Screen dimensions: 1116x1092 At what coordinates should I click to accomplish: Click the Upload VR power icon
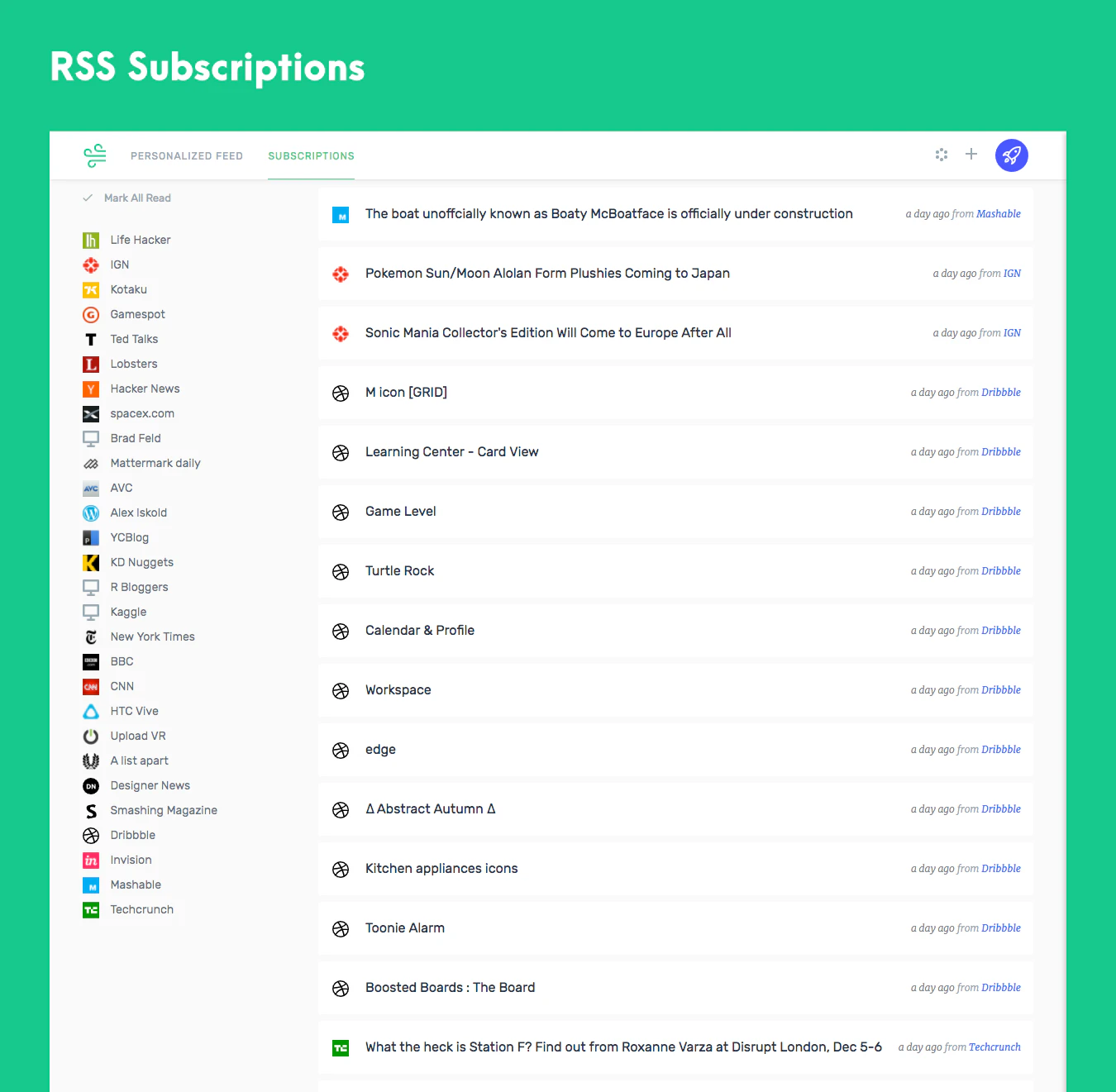91,737
